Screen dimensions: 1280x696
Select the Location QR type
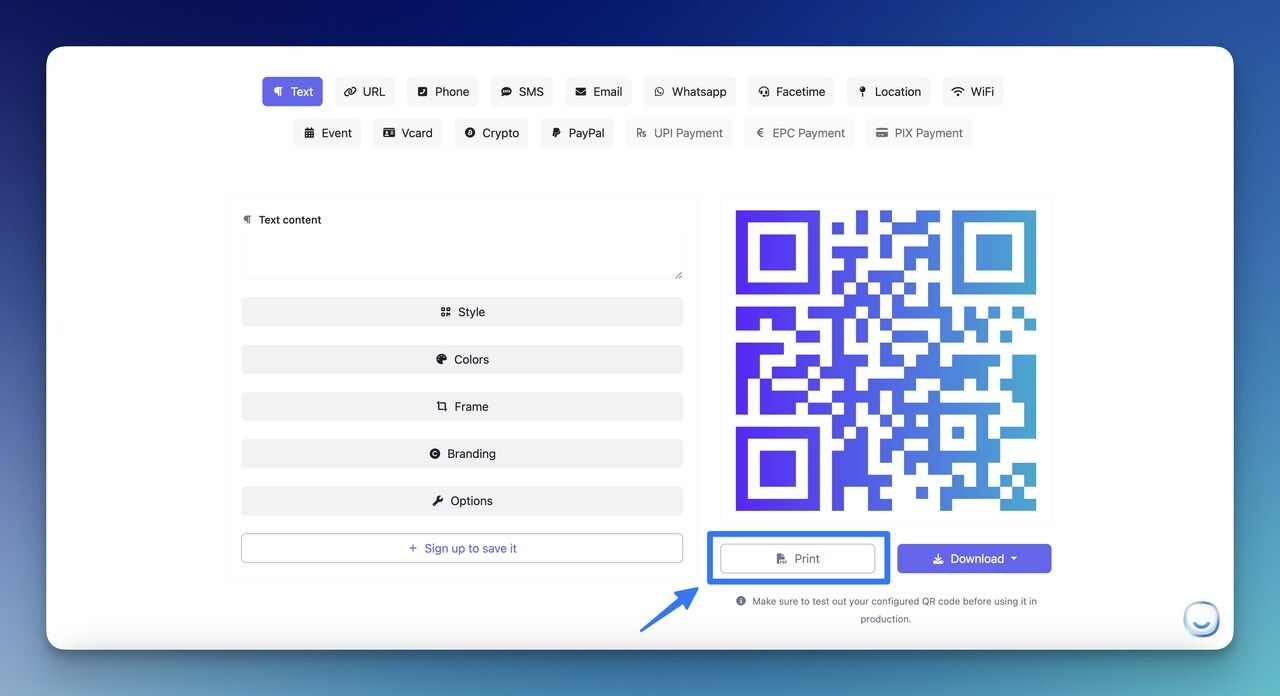888,92
